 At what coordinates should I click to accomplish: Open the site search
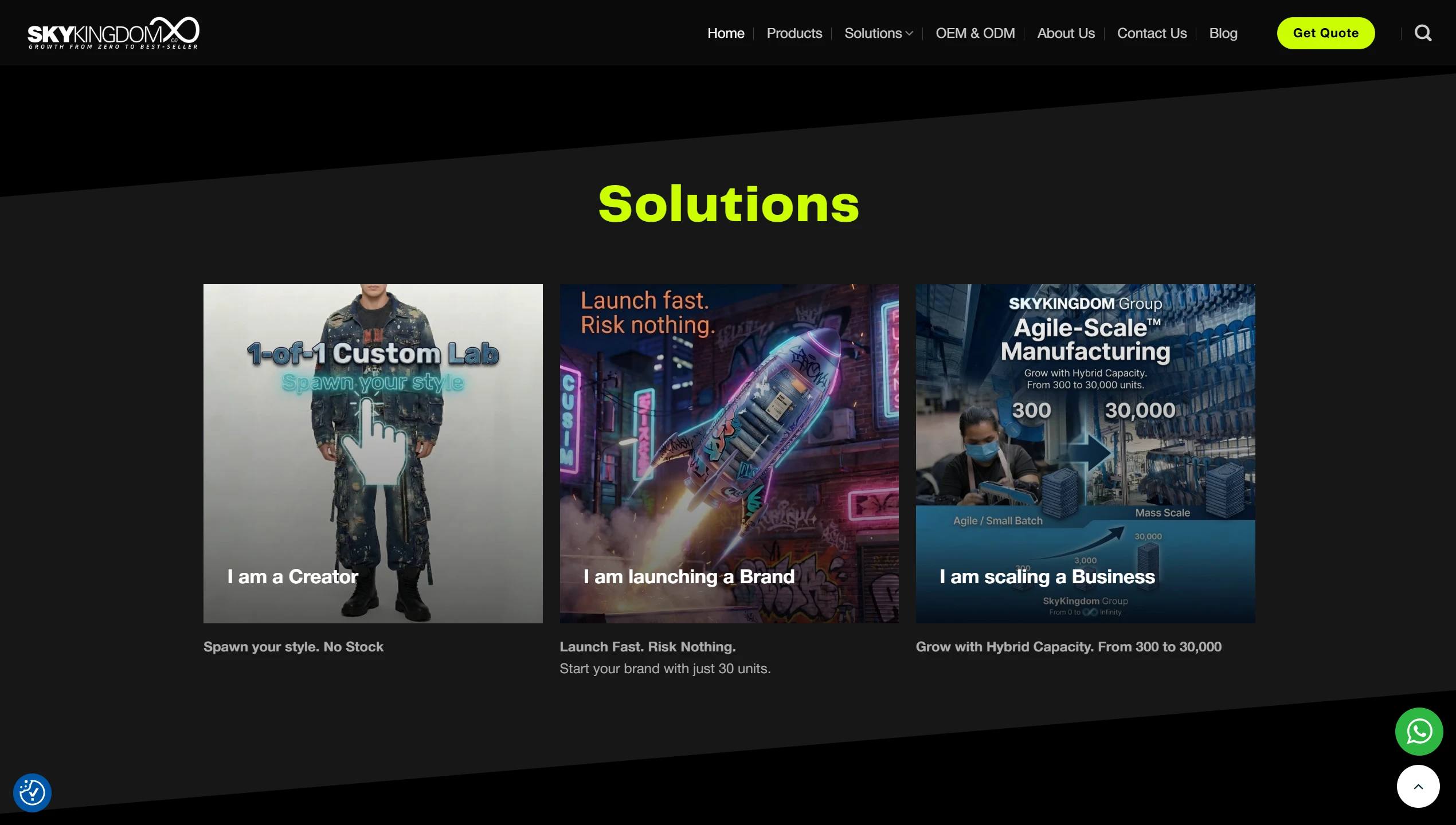[1423, 33]
